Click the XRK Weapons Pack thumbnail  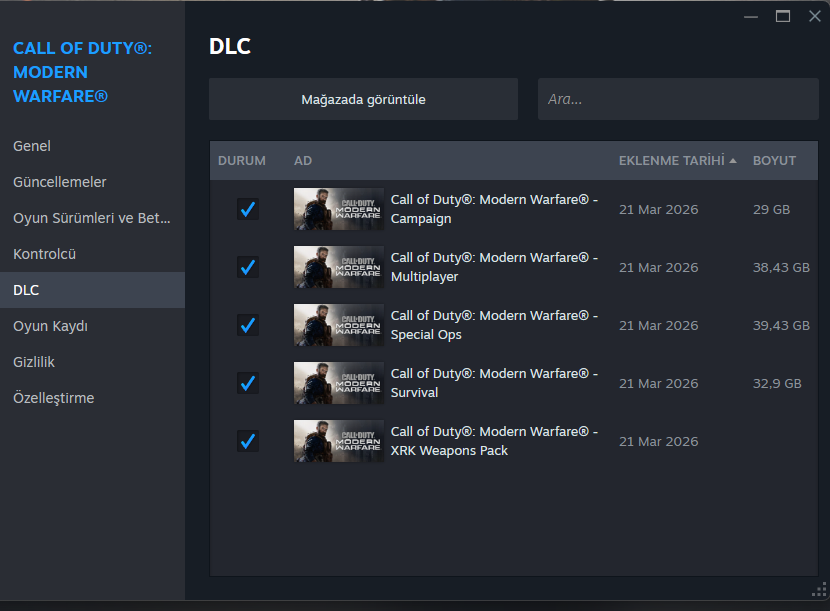339,441
